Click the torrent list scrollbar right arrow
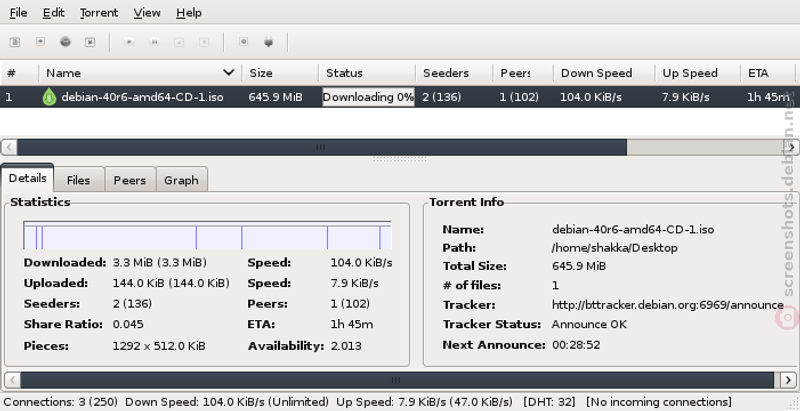The height and width of the screenshot is (411, 800). pyautogui.click(x=791, y=147)
